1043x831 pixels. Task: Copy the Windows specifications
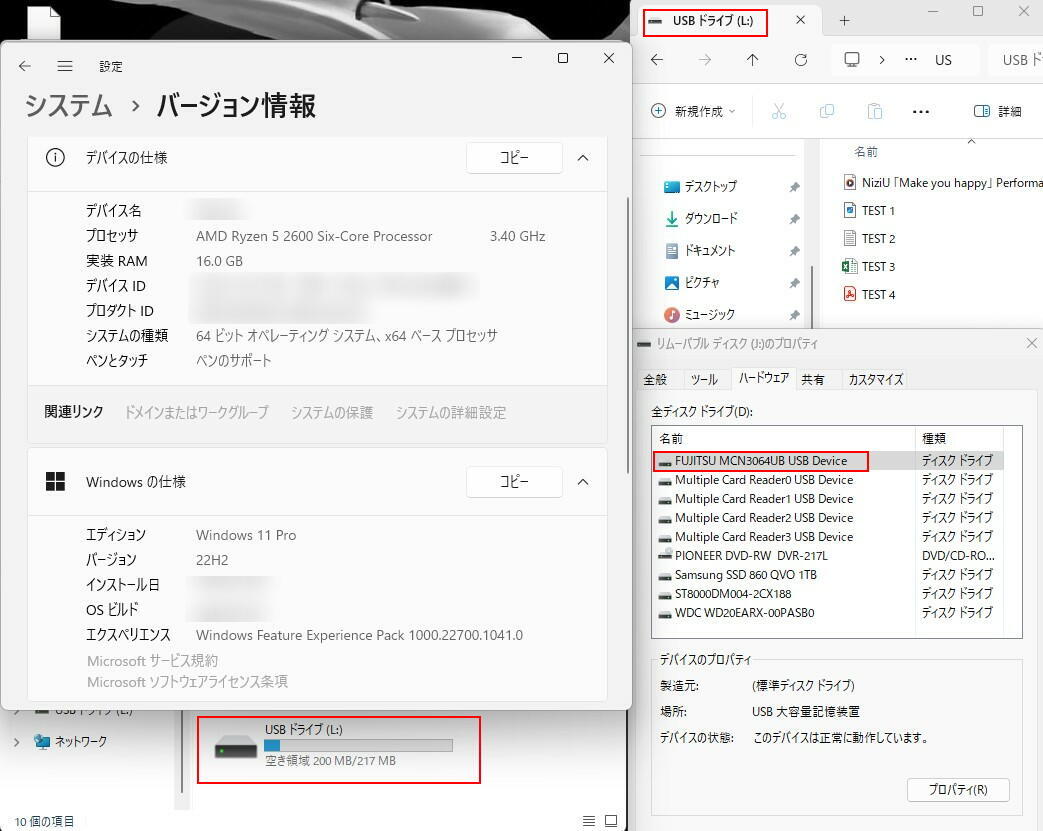514,482
